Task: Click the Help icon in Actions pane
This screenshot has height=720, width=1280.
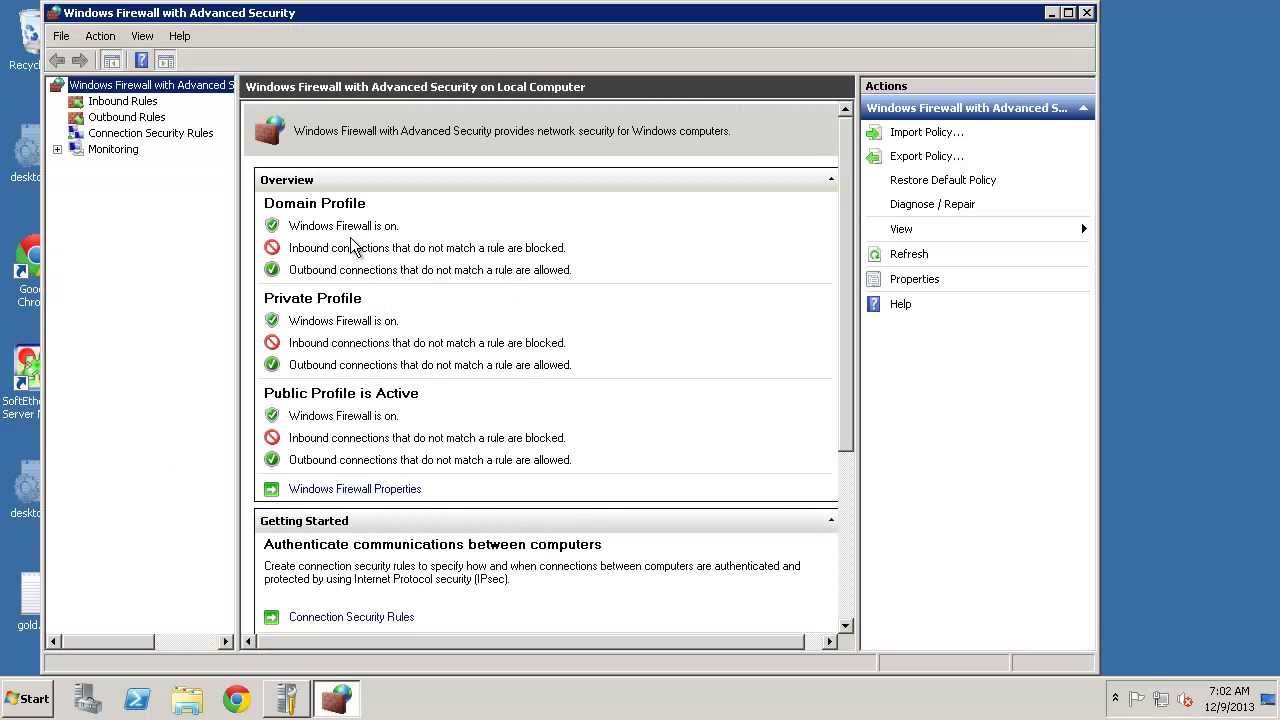Action: coord(874,304)
